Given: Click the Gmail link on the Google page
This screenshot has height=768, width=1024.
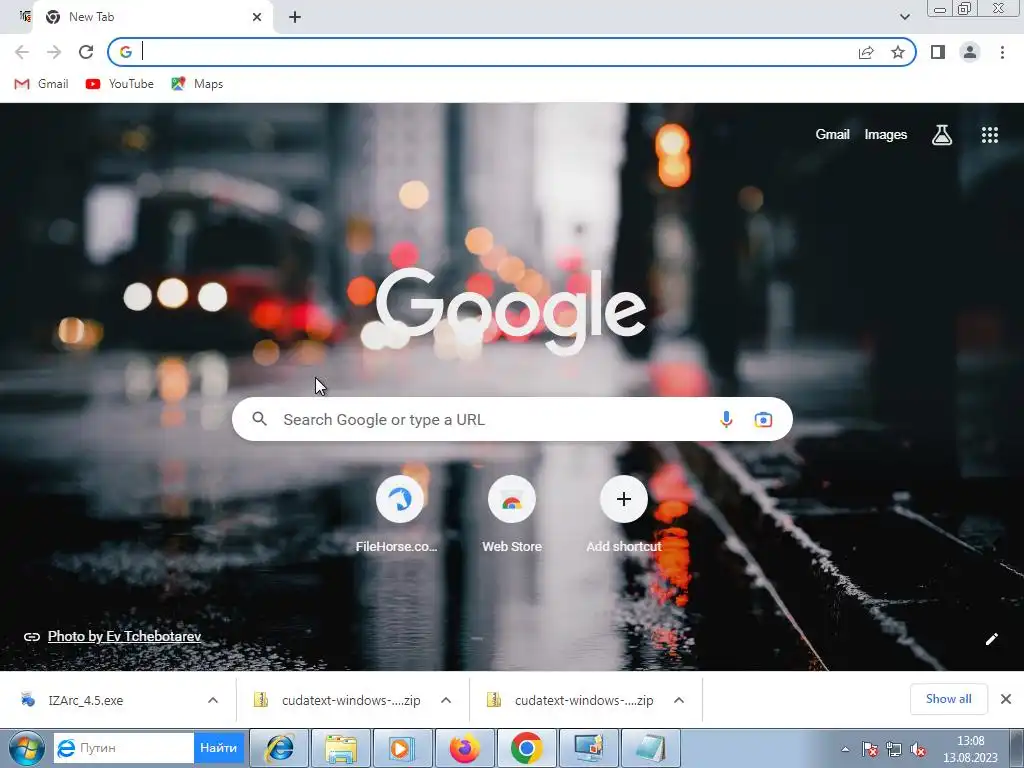Looking at the screenshot, I should coord(832,135).
